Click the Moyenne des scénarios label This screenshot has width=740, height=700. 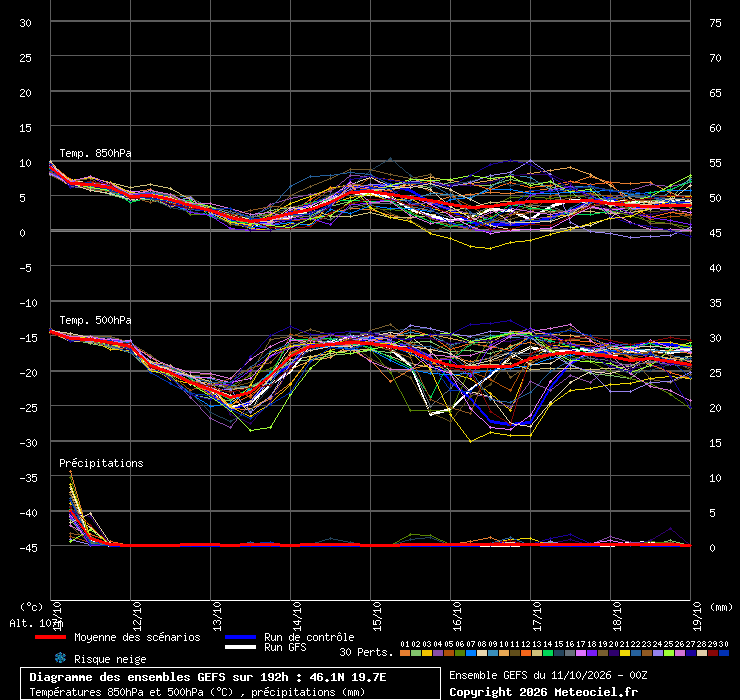[137, 637]
